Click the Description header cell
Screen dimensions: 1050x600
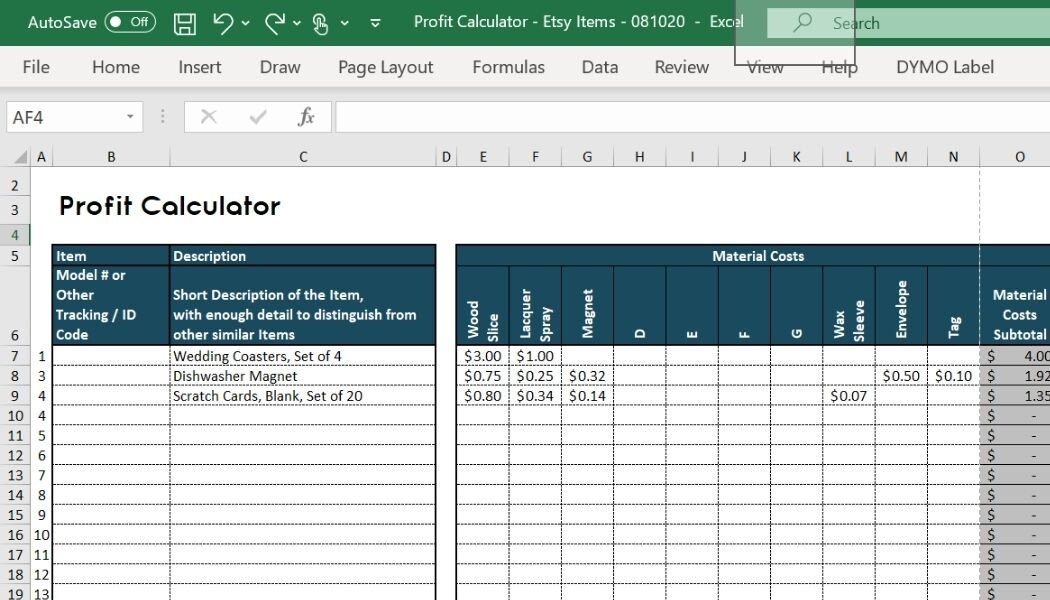coord(303,256)
